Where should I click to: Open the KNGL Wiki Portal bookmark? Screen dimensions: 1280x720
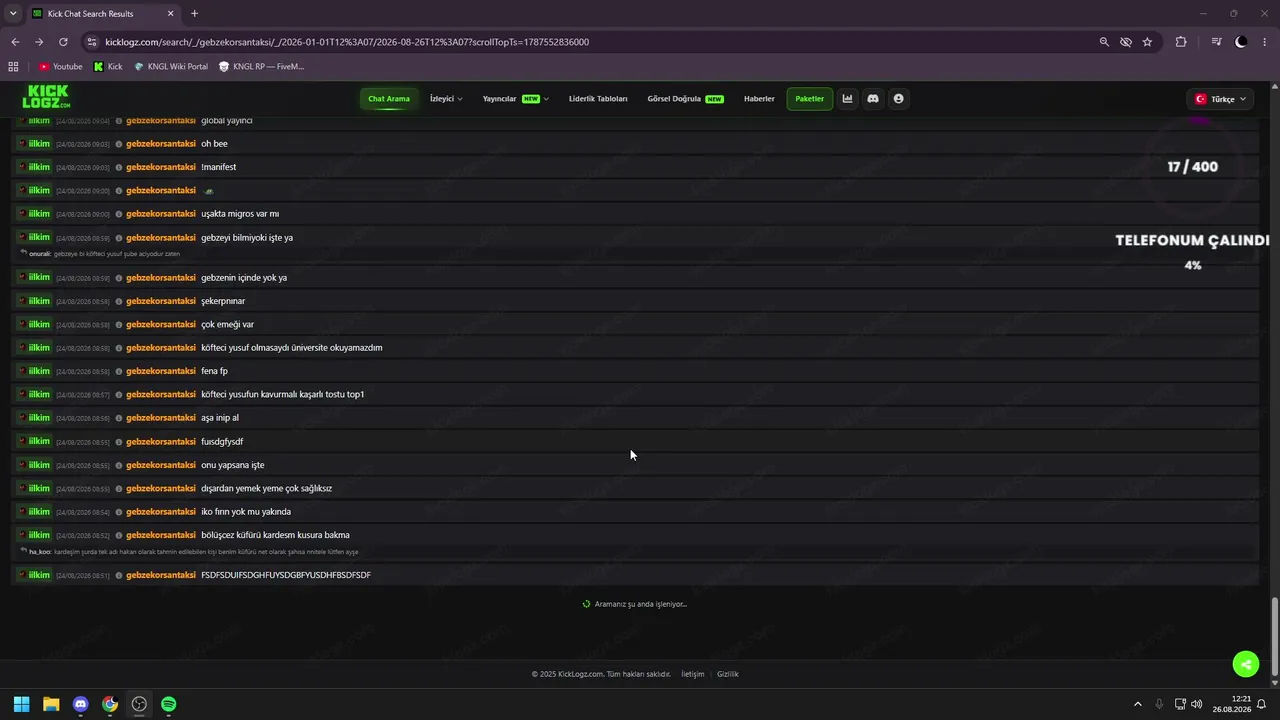coord(171,67)
